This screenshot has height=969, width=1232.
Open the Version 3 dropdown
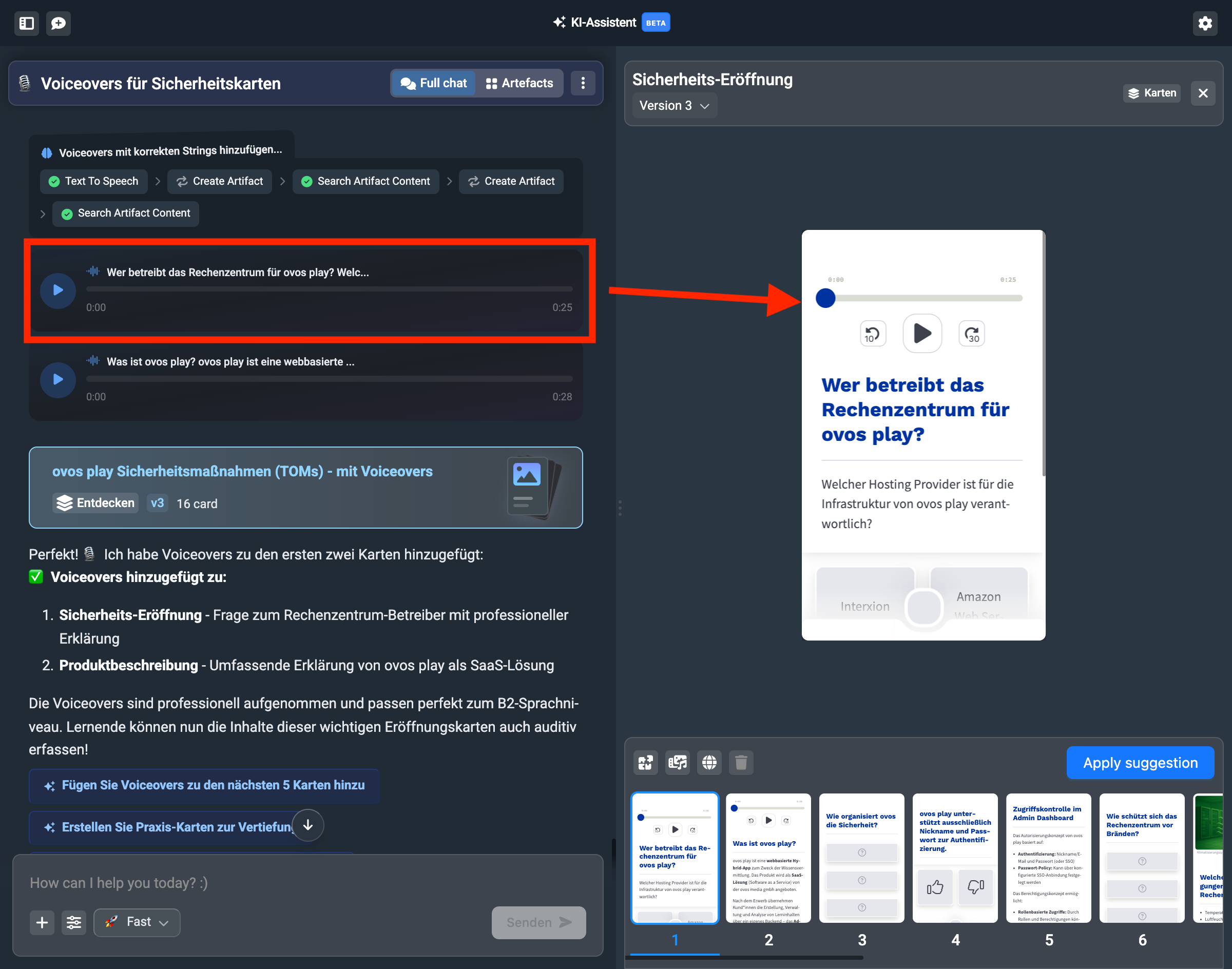pos(674,106)
